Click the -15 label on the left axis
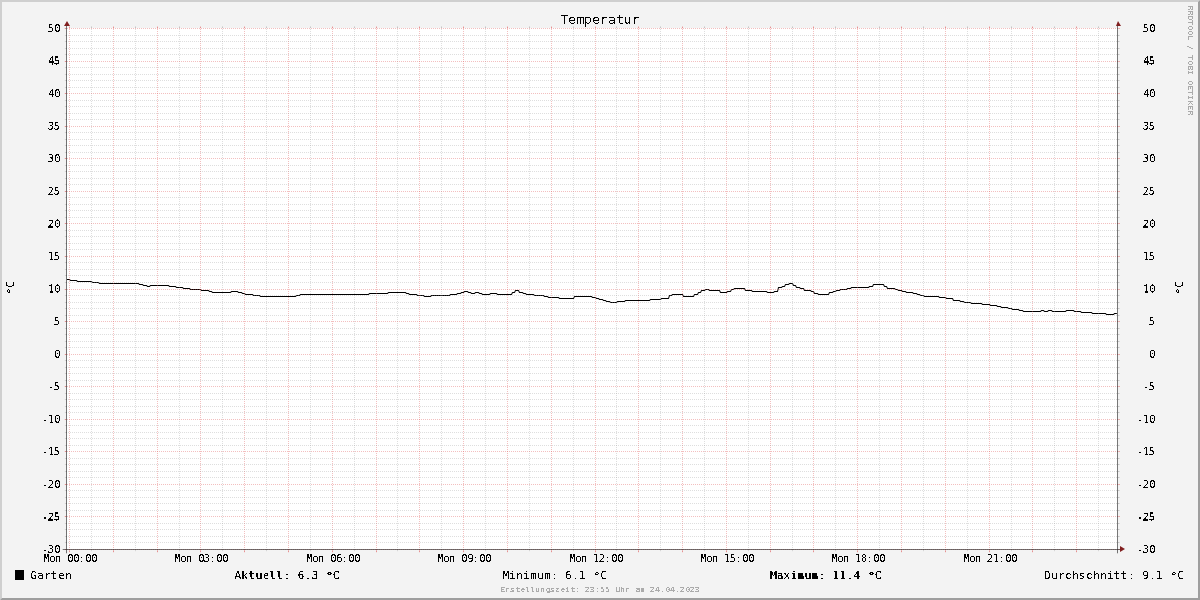Image resolution: width=1200 pixels, height=600 pixels. click(x=51, y=452)
